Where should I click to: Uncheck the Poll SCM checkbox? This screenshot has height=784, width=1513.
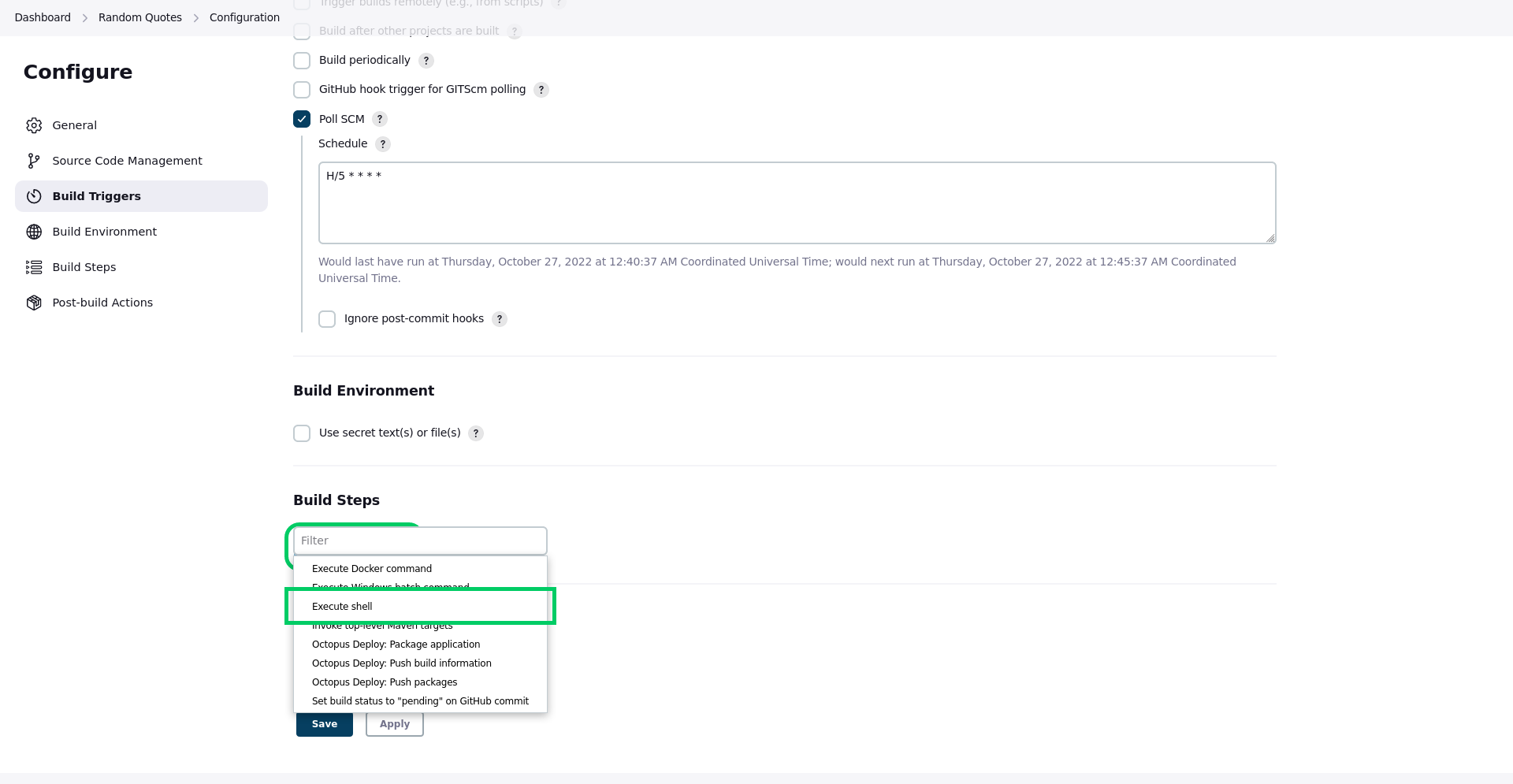click(302, 119)
